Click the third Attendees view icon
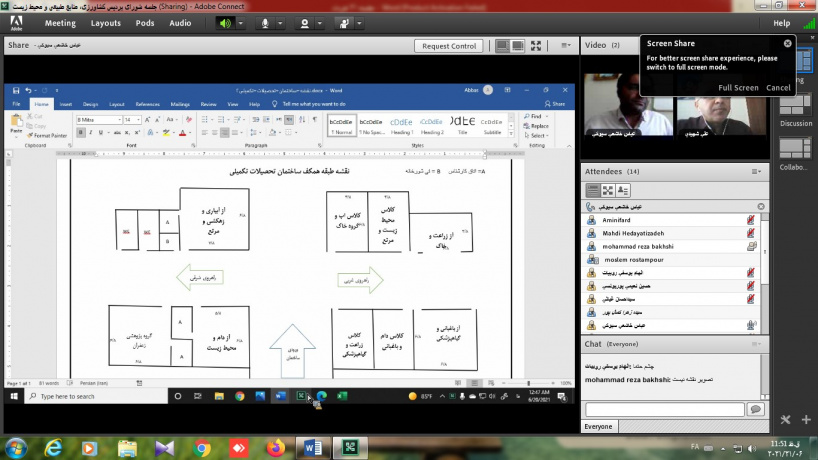 point(623,190)
